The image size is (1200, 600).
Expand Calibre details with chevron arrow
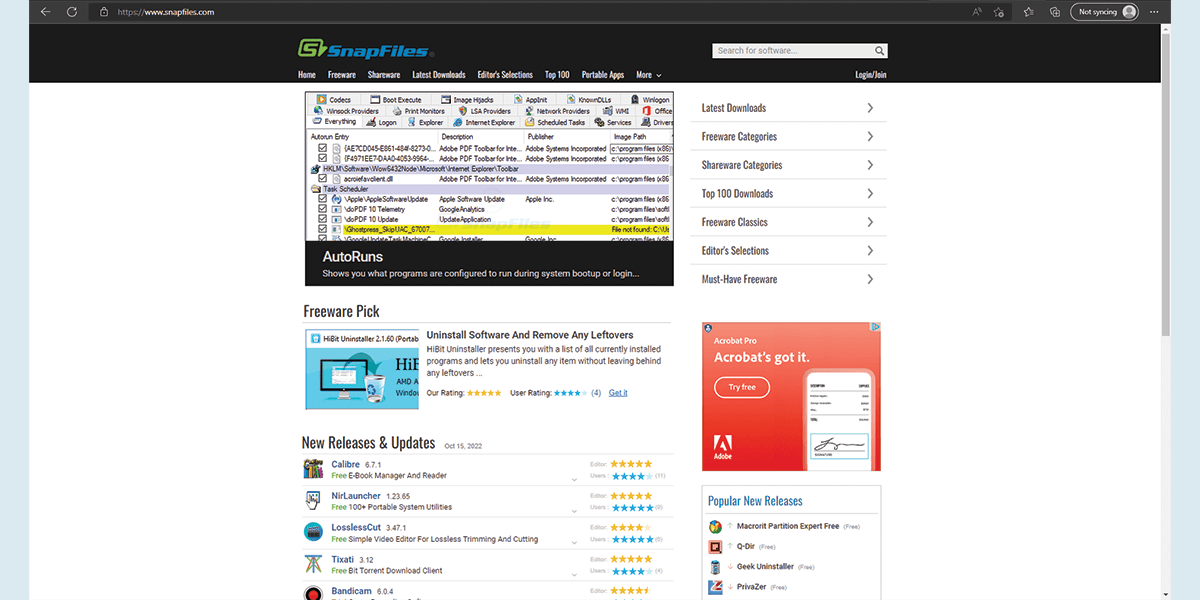click(574, 480)
